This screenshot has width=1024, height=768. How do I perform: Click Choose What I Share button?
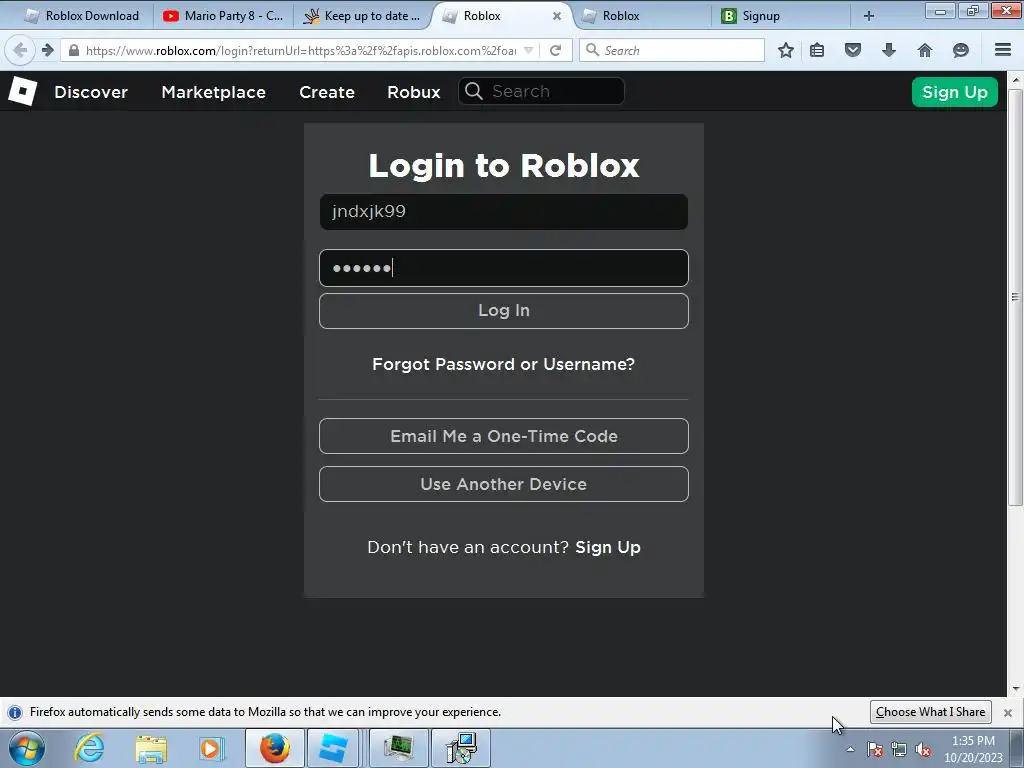[931, 712]
